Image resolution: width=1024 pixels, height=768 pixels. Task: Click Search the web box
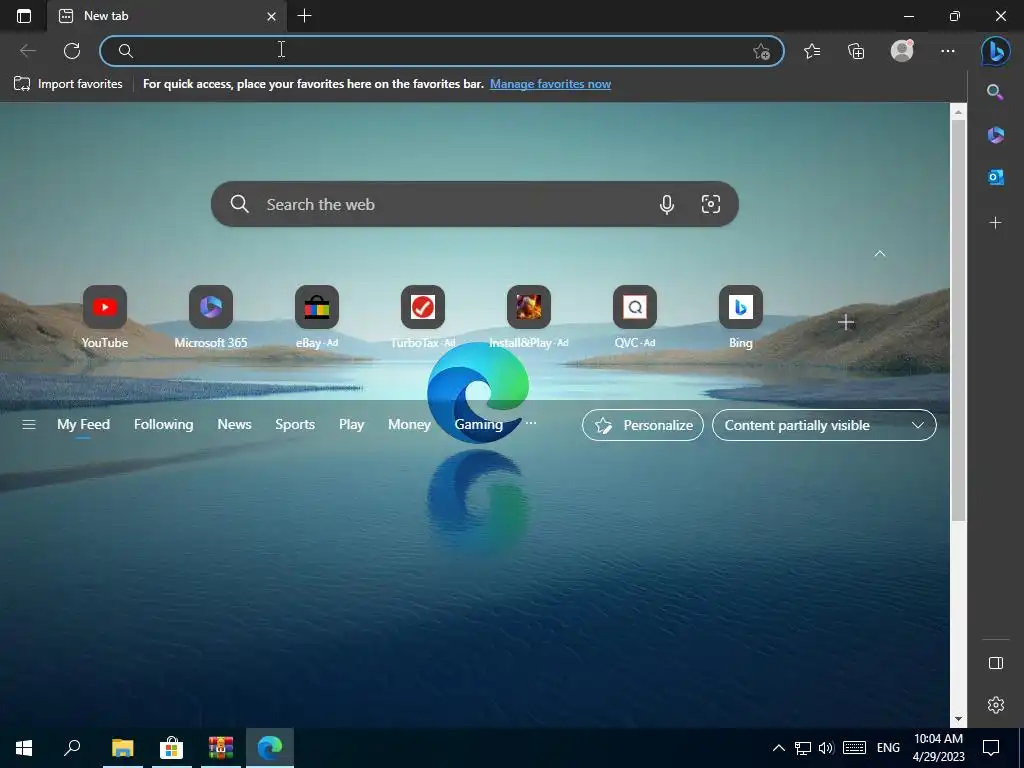click(x=475, y=204)
